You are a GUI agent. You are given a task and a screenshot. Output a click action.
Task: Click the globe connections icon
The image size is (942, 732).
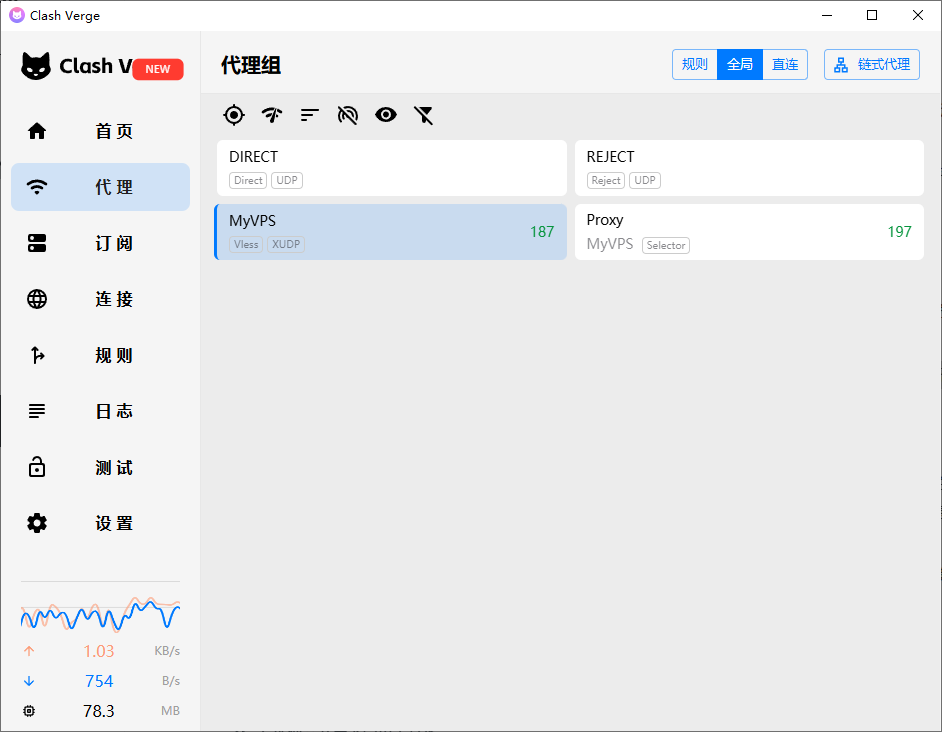pyautogui.click(x=37, y=299)
